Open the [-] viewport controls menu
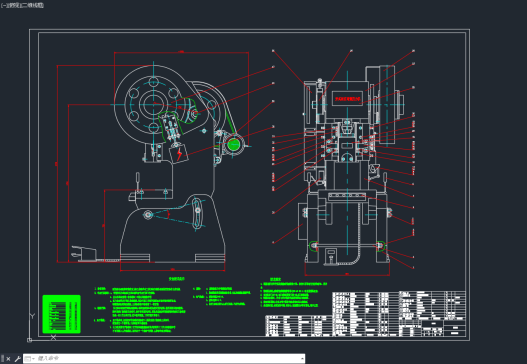The height and width of the screenshot is (364, 527). (x=3, y=5)
